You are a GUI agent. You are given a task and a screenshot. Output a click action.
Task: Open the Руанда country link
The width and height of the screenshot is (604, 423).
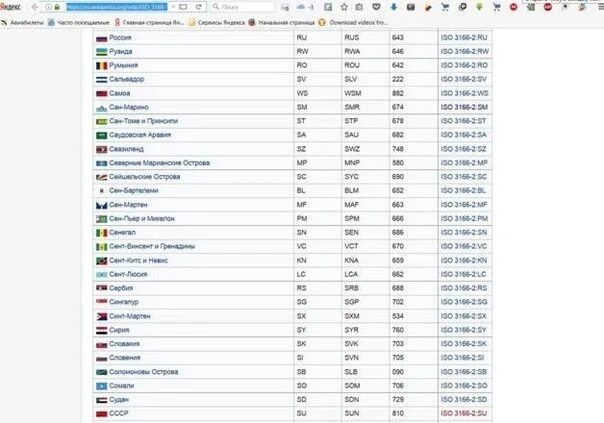[x=121, y=51]
